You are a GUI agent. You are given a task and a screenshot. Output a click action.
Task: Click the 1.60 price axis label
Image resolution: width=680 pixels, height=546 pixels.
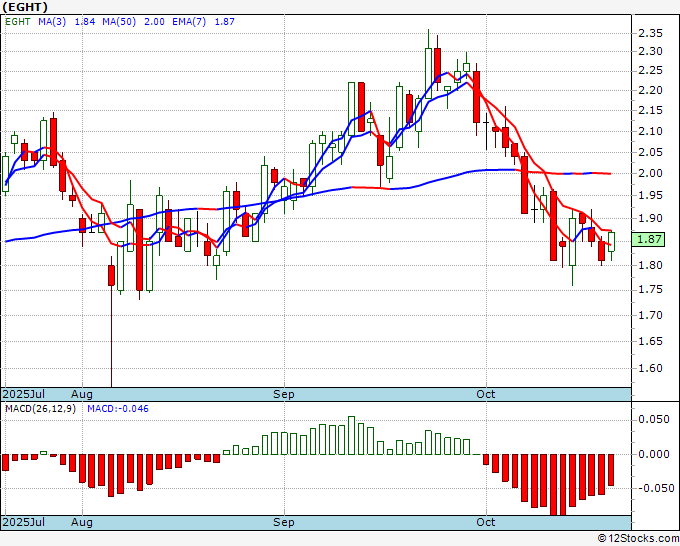[650, 368]
